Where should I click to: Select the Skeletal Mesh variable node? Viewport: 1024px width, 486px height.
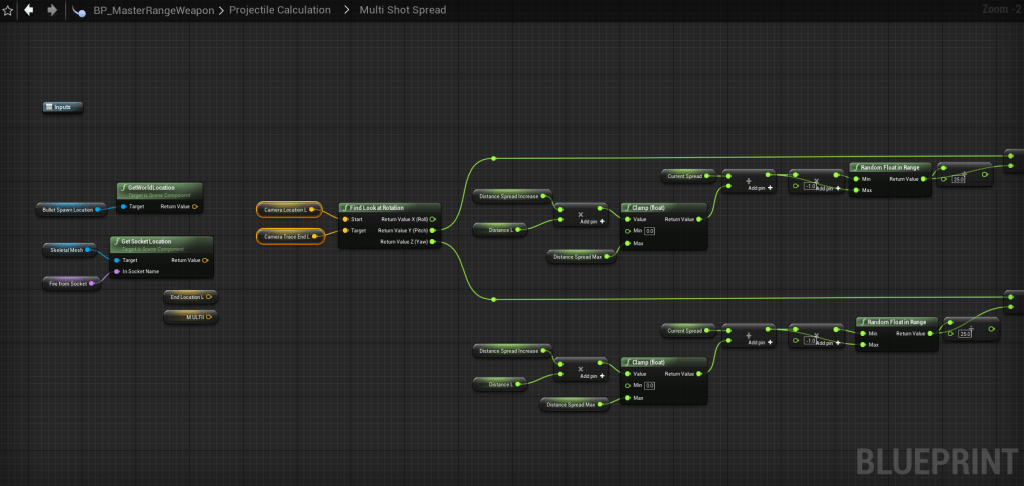tap(68, 250)
